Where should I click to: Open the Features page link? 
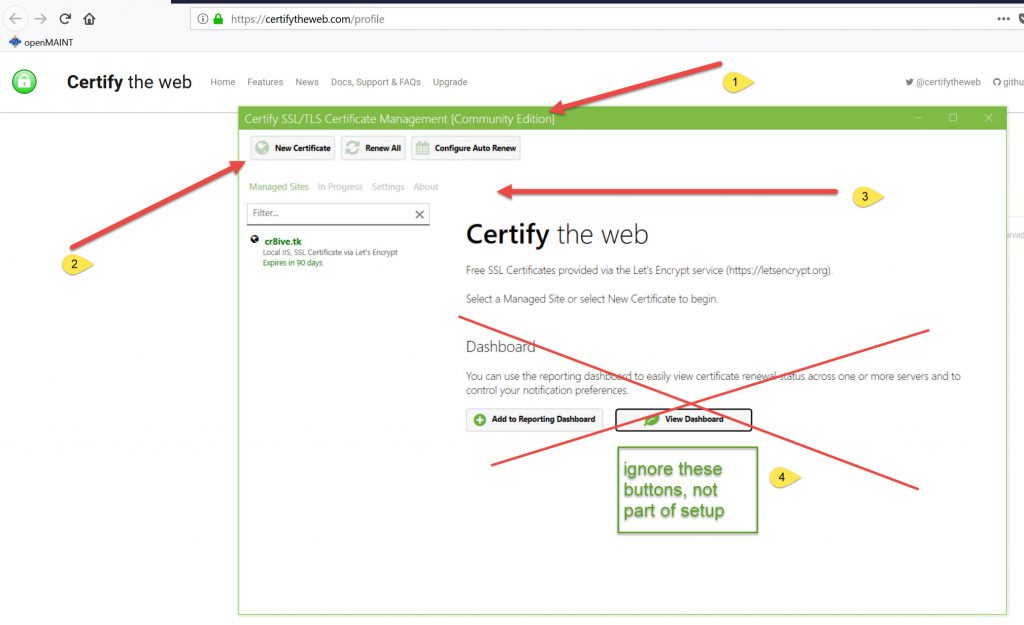click(x=265, y=82)
